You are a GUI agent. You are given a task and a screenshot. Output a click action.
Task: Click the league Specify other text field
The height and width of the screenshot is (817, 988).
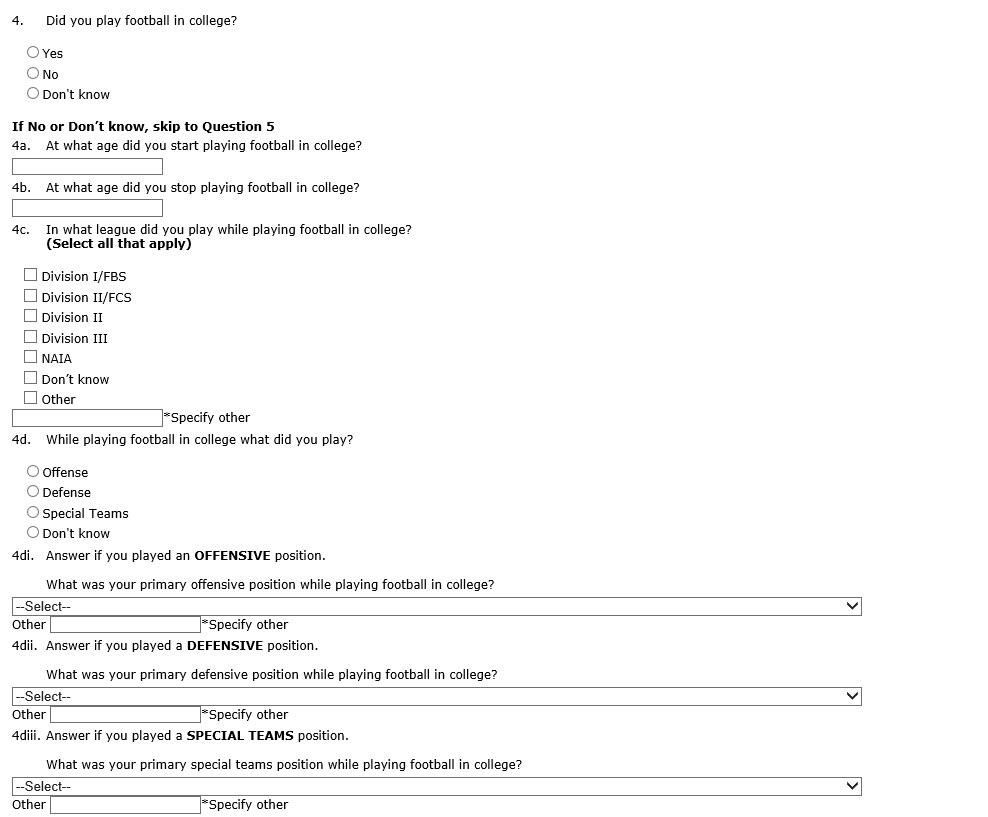tap(87, 418)
